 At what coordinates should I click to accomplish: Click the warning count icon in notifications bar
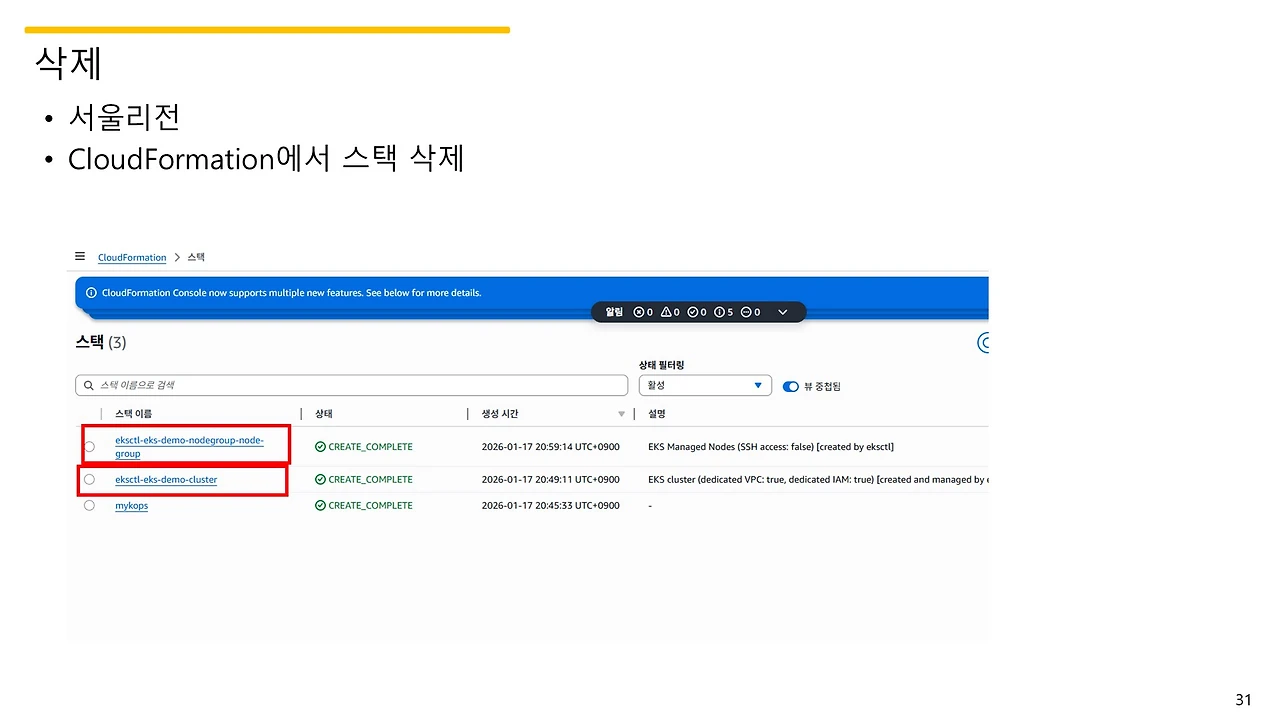(665, 311)
